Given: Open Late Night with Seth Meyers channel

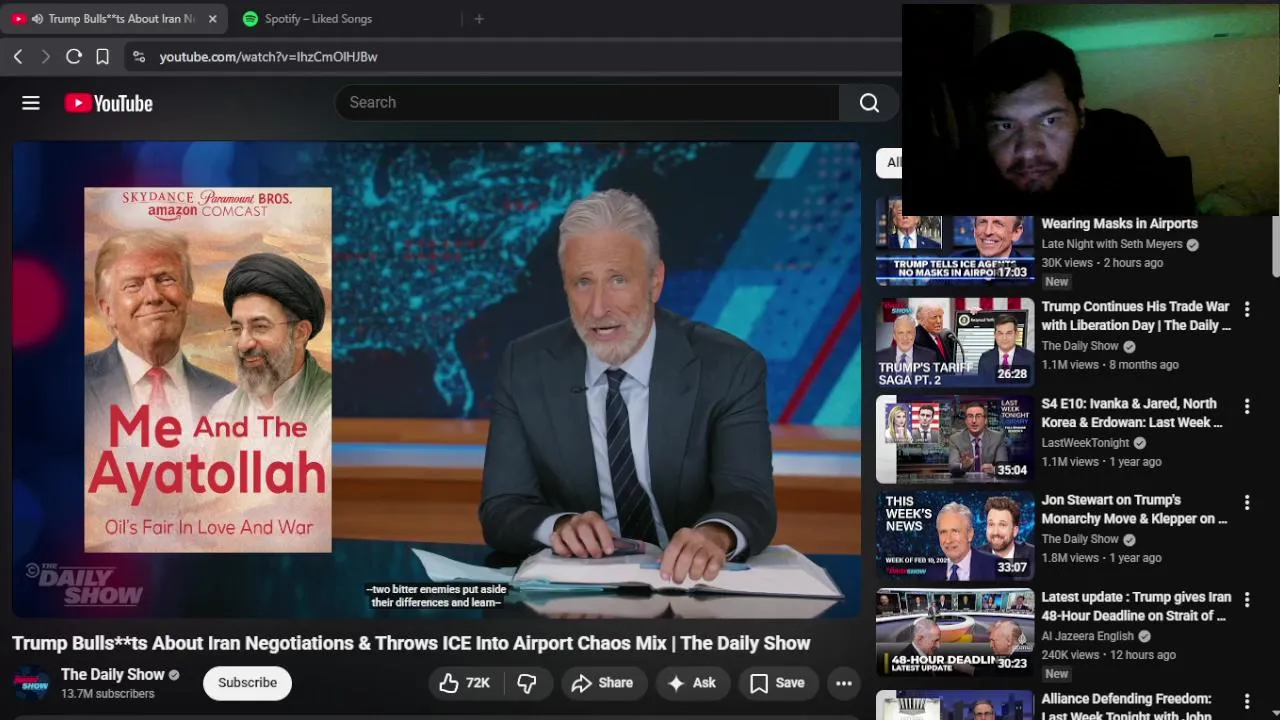Looking at the screenshot, I should (x=1112, y=244).
